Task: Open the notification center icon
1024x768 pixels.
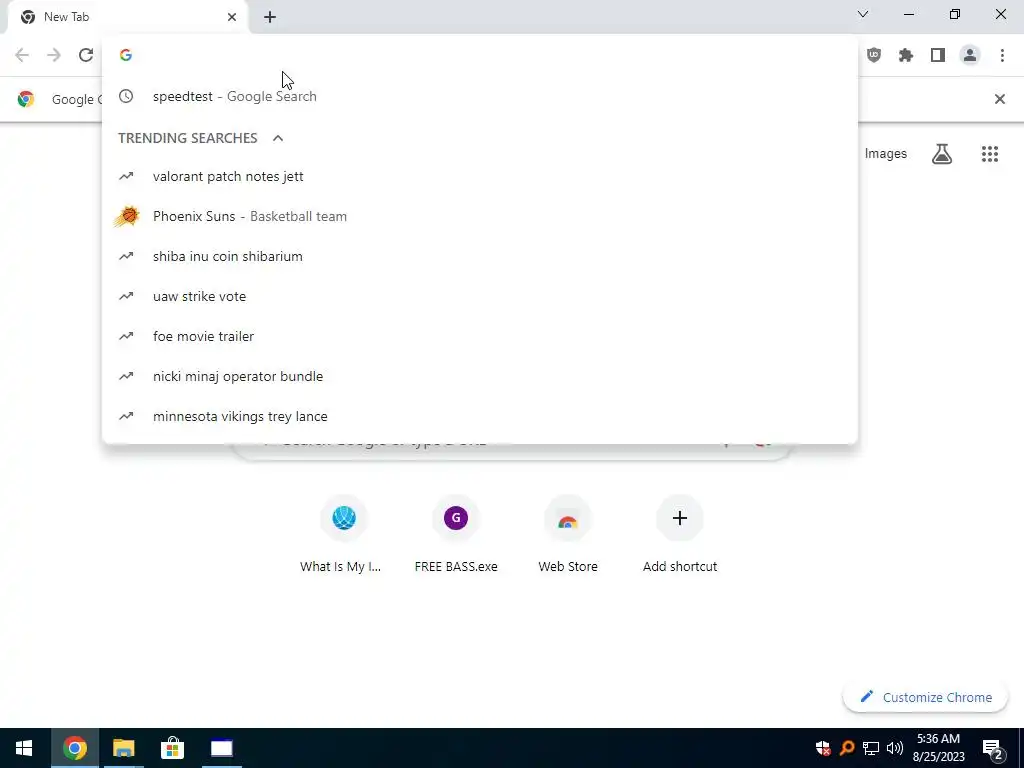Action: [992, 748]
